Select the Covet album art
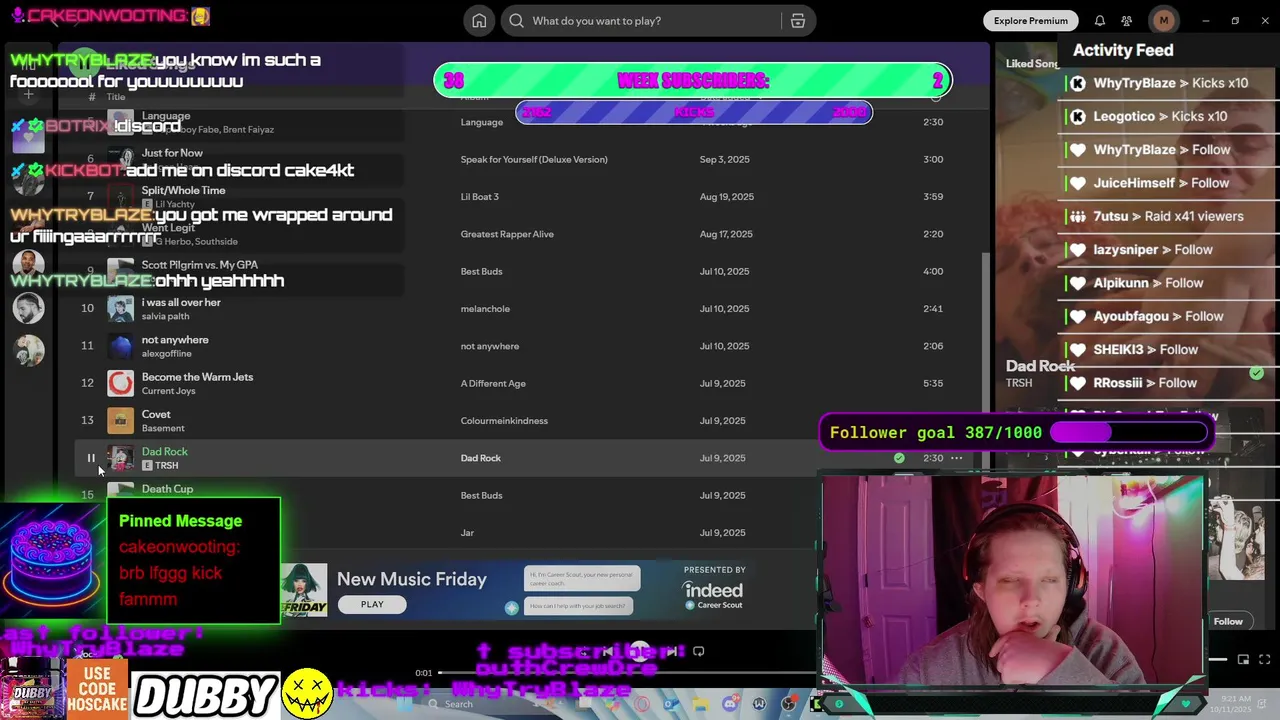The width and height of the screenshot is (1280, 720). tap(120, 421)
